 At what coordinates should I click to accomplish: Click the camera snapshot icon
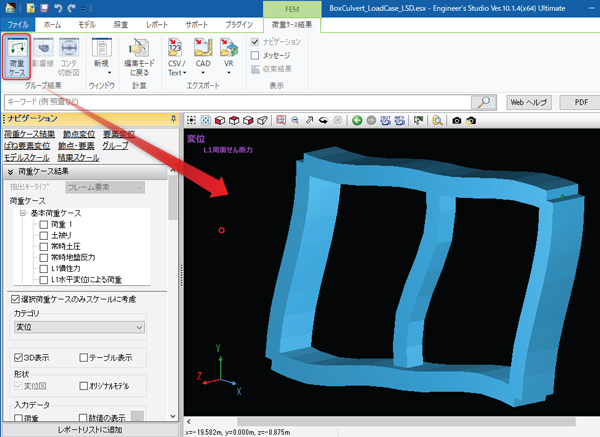pyautogui.click(x=457, y=121)
